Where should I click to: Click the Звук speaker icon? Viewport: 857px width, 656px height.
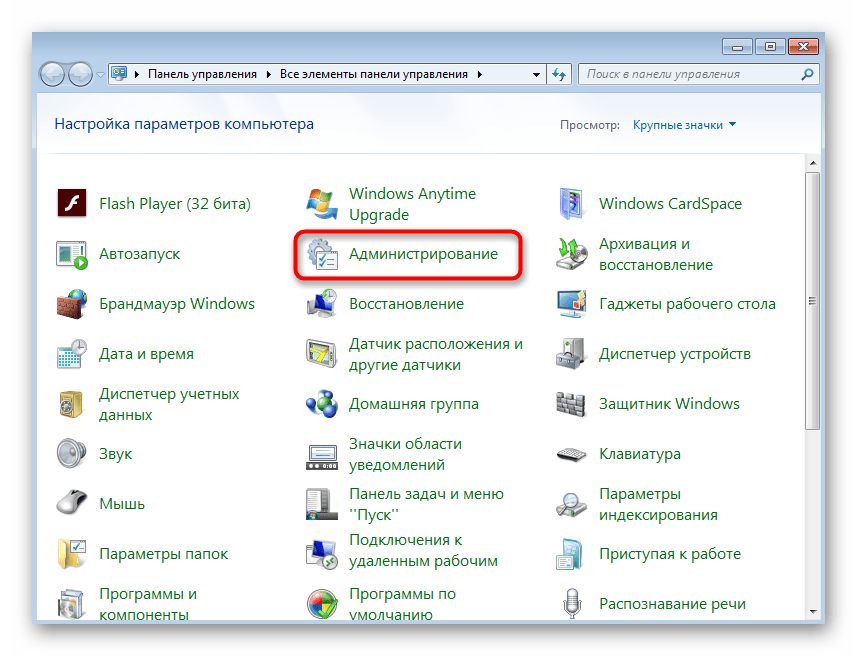coord(72,454)
